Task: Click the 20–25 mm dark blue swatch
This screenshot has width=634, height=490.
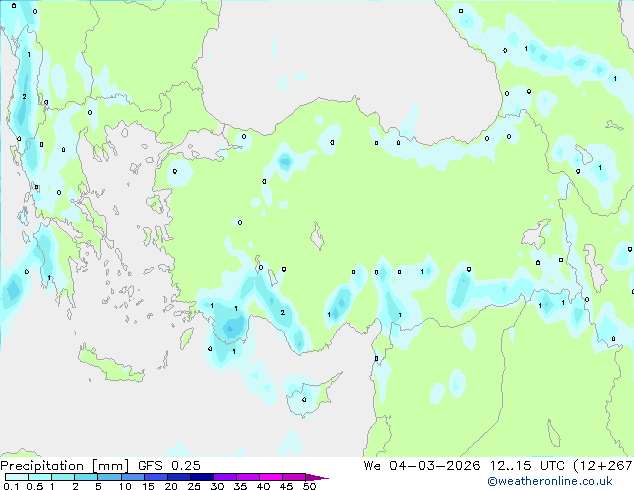Action: (x=178, y=477)
